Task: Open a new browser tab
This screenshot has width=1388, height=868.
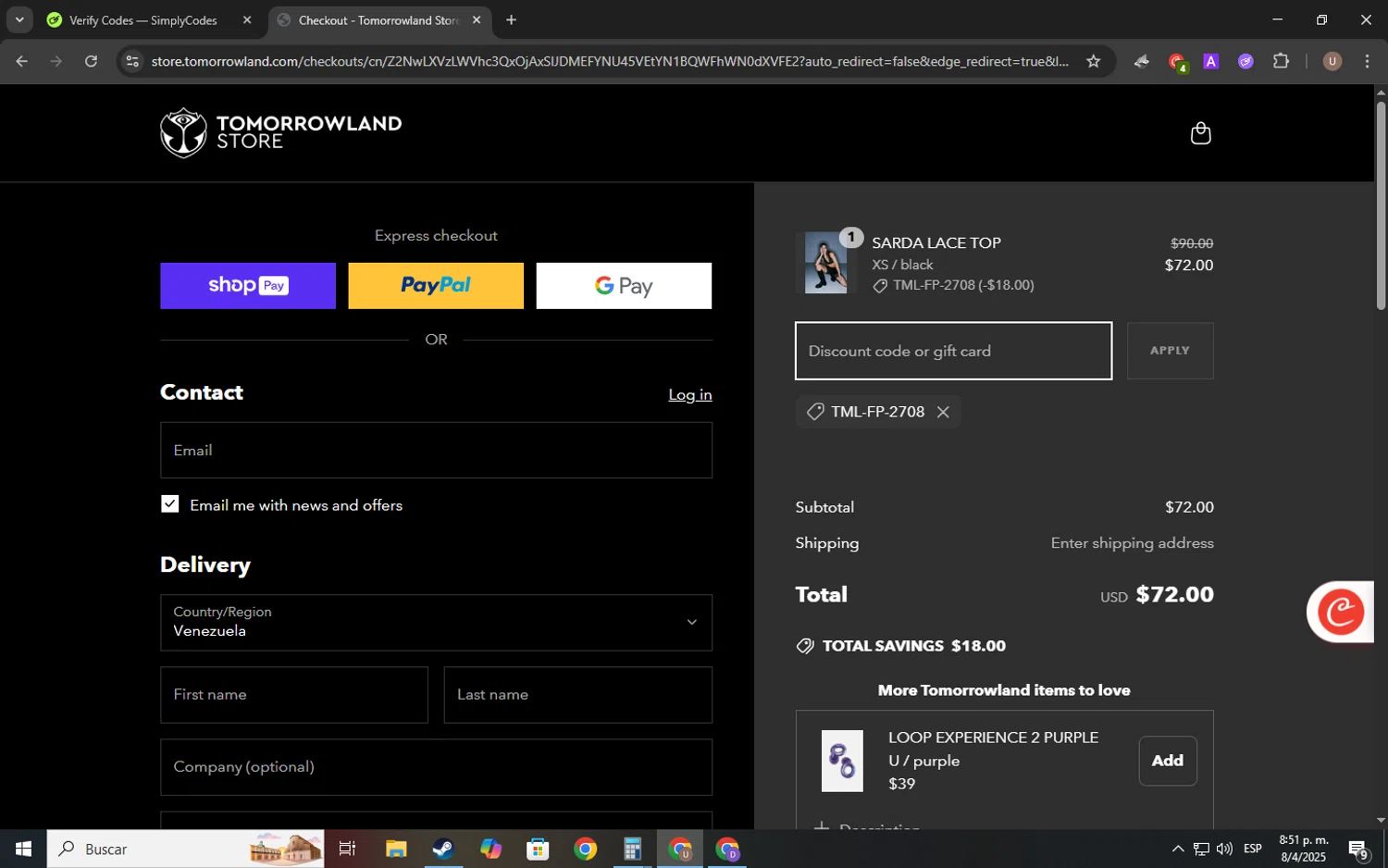Action: [511, 20]
